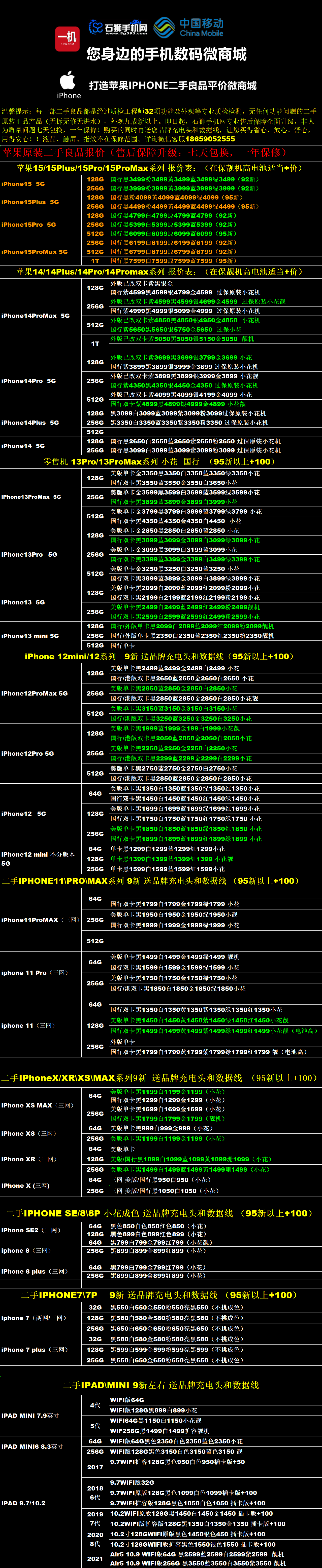Click the 2020 8代 year cell
This screenshot has width=322, height=1568.
point(95,1539)
